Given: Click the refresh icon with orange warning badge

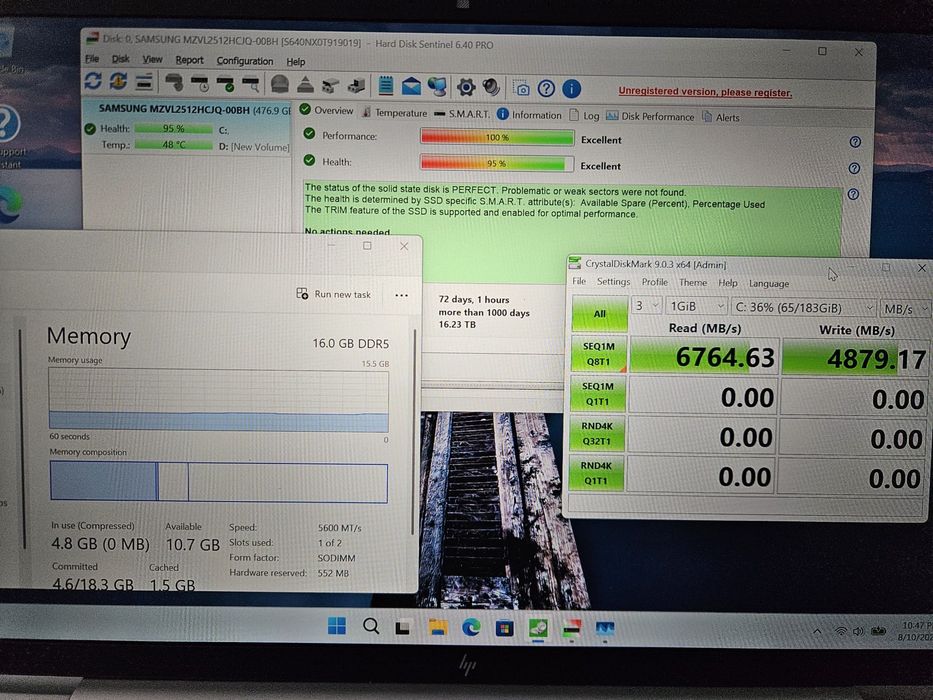Looking at the screenshot, I should 118,81.
